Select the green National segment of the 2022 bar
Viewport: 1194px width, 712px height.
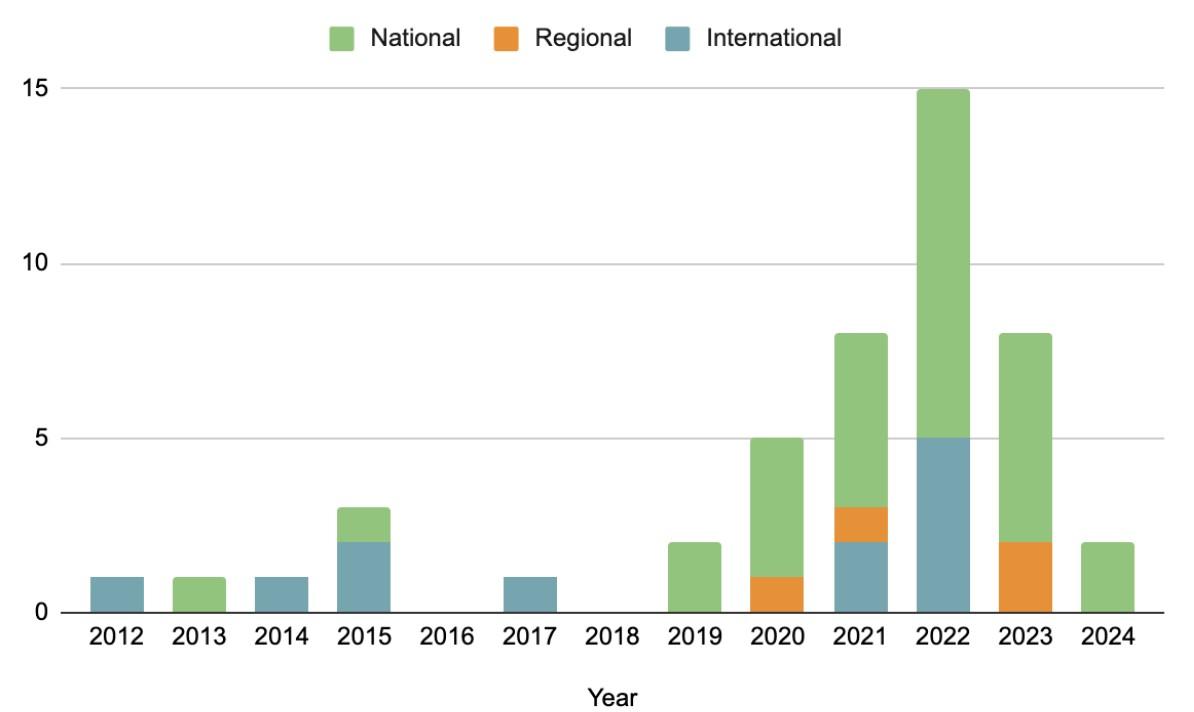click(x=942, y=263)
